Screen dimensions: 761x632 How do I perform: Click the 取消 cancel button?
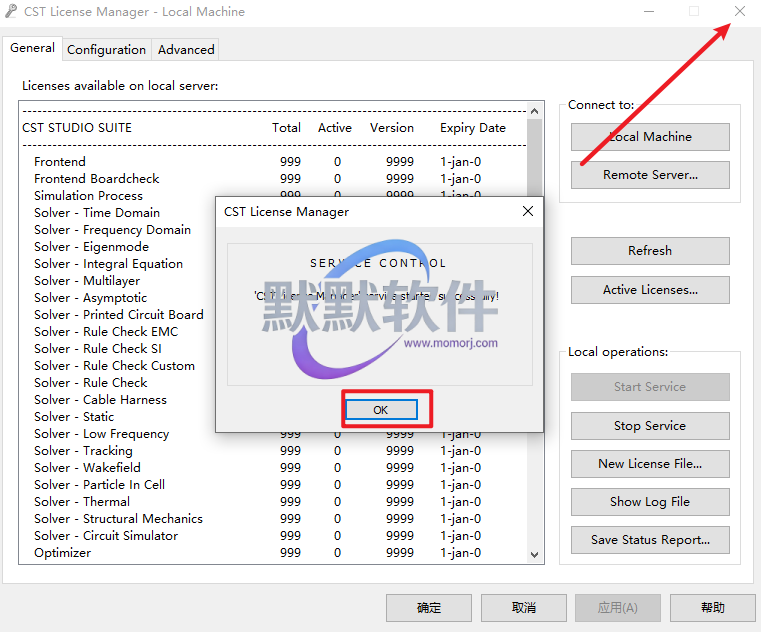pyautogui.click(x=523, y=608)
